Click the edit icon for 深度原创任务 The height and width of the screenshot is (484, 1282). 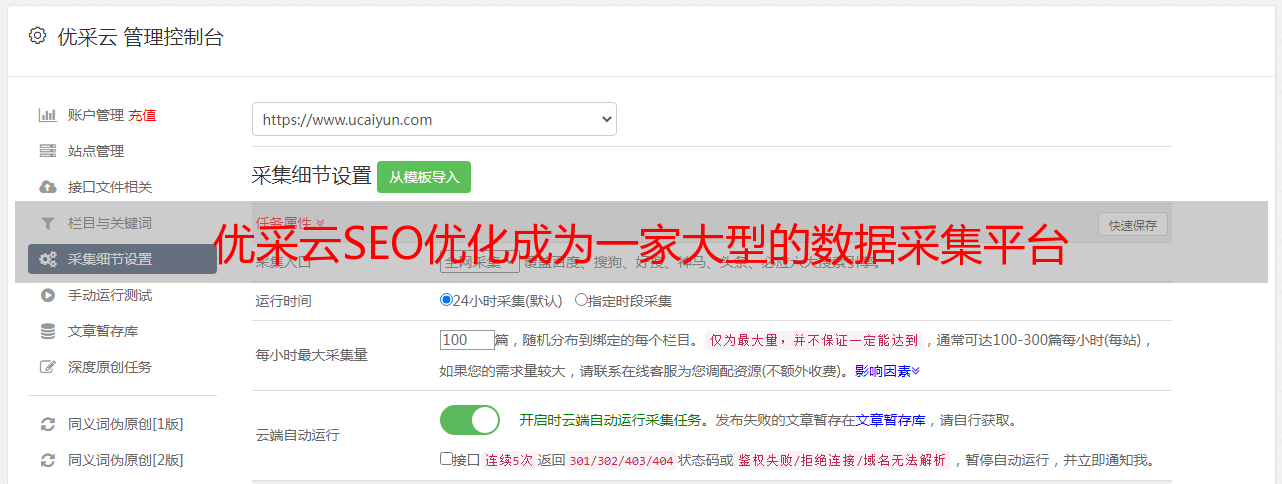pyautogui.click(x=47, y=367)
